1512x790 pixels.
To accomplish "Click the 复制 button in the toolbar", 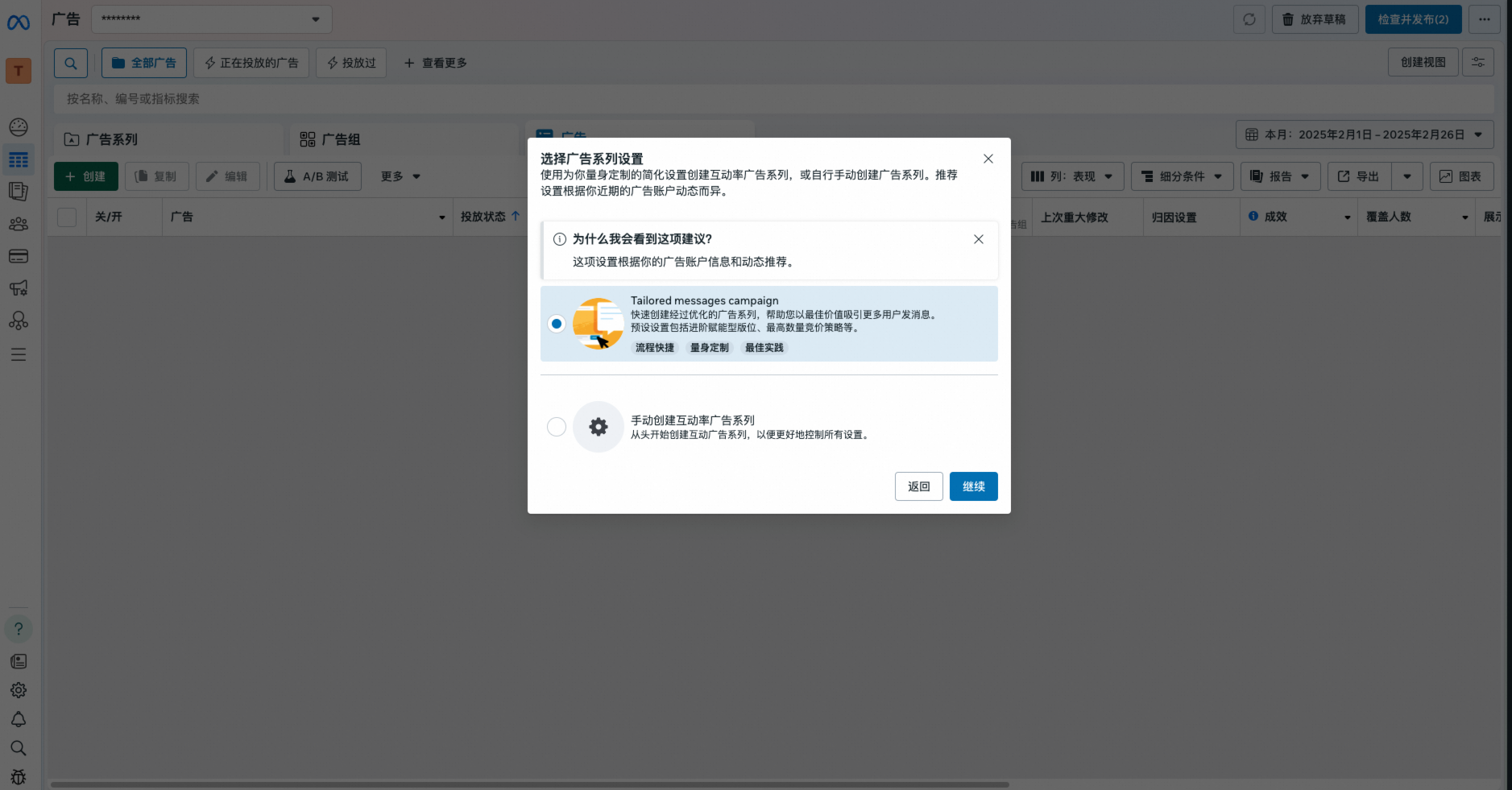I will point(157,176).
